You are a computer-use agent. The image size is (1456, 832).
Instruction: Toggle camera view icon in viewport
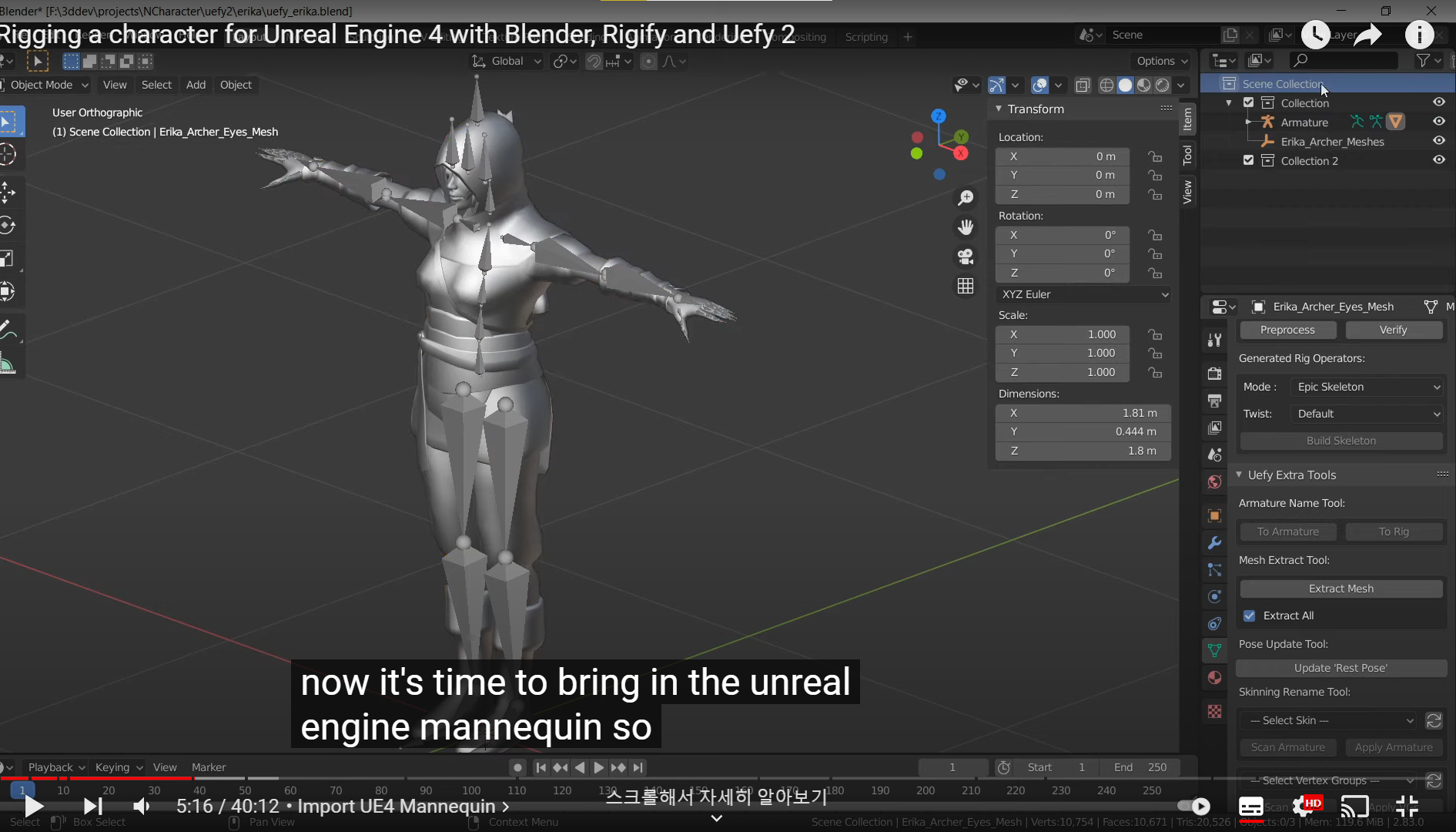tap(966, 257)
